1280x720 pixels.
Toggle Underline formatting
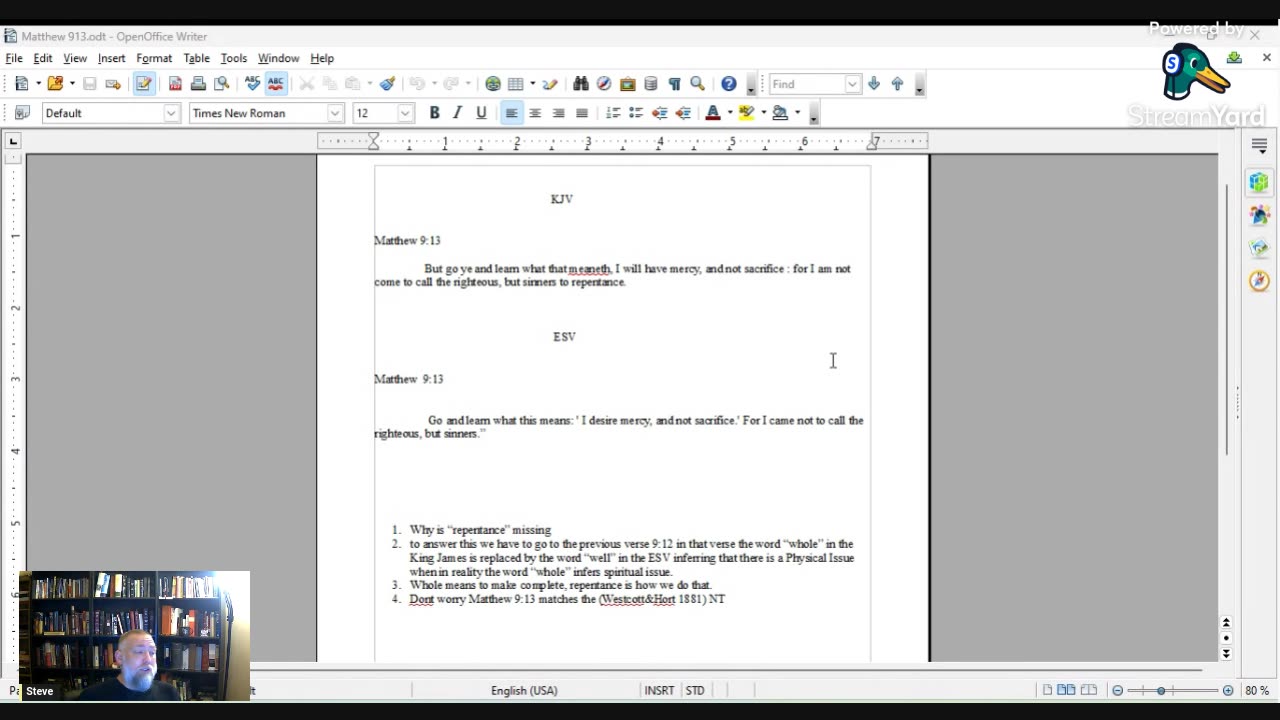tap(481, 113)
